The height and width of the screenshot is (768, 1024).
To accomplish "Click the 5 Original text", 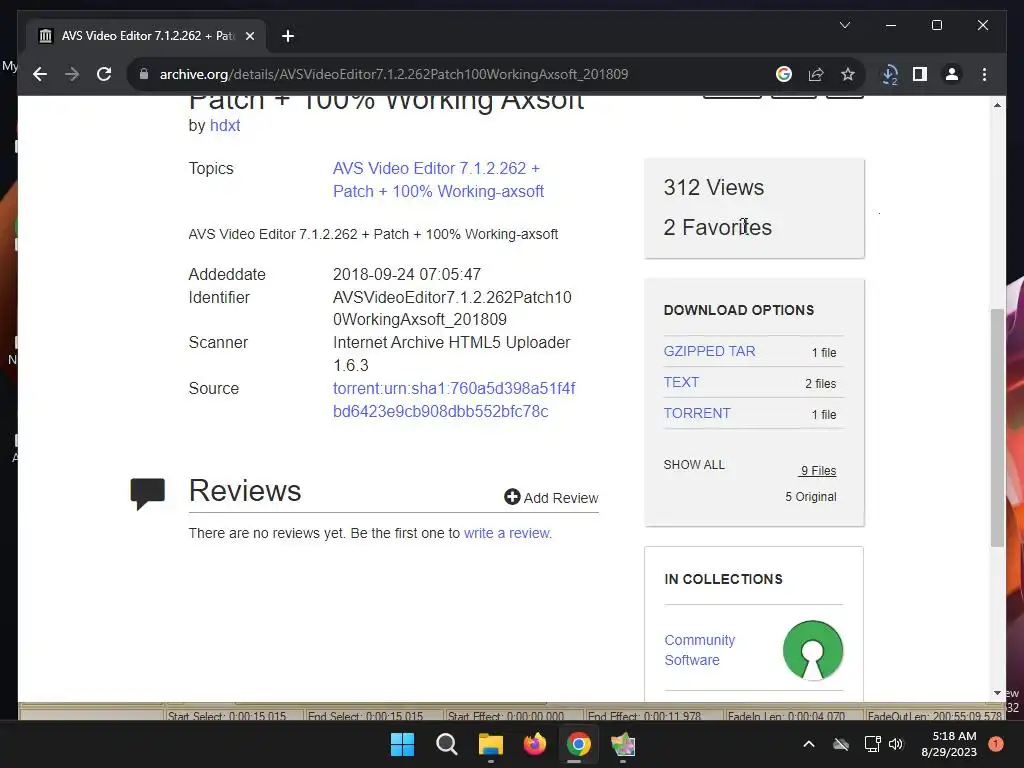I will coord(810,496).
